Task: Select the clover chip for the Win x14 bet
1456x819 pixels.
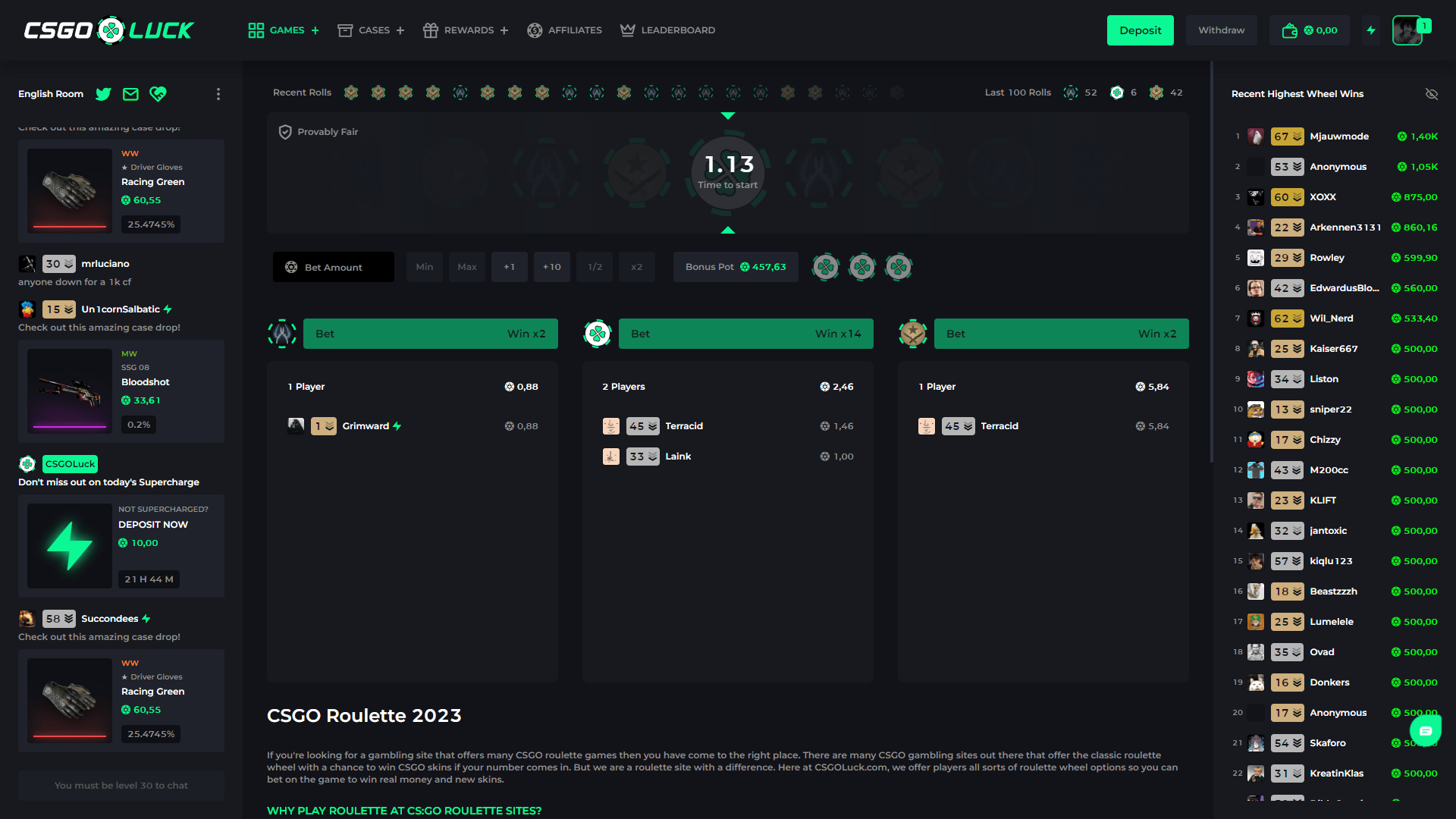Action: click(598, 333)
